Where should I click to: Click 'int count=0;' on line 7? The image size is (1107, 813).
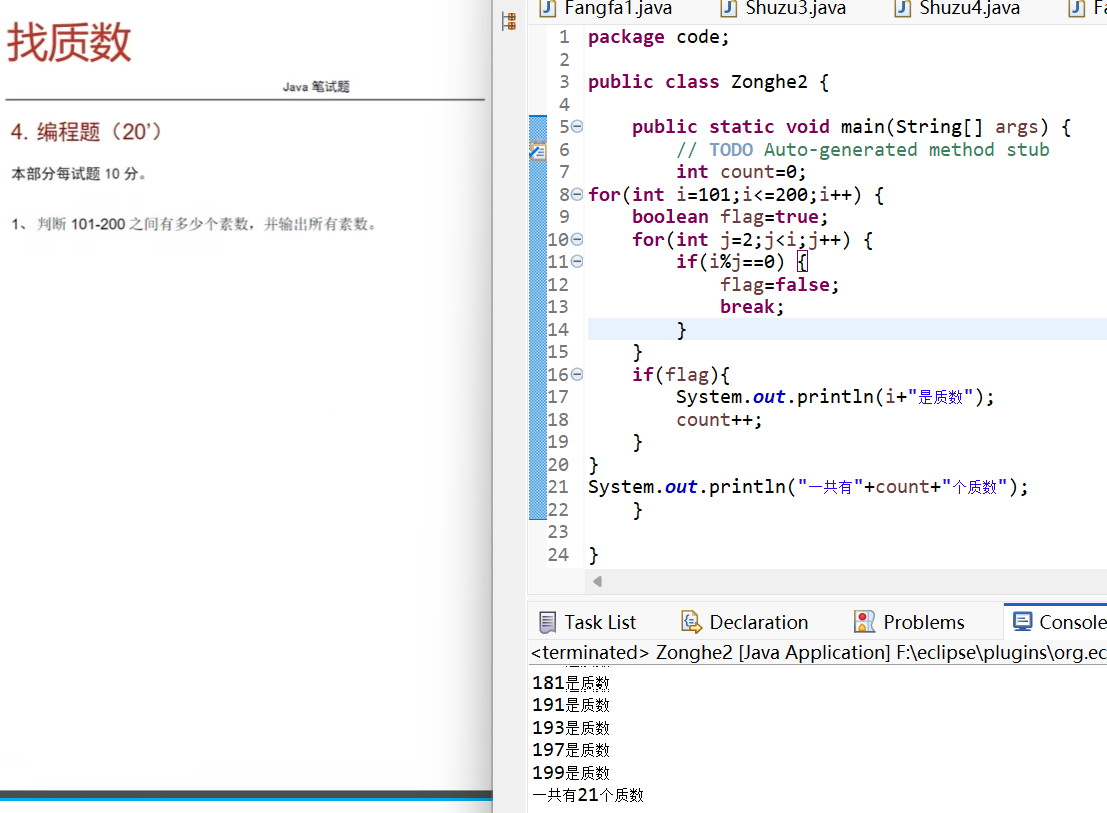[x=741, y=171]
